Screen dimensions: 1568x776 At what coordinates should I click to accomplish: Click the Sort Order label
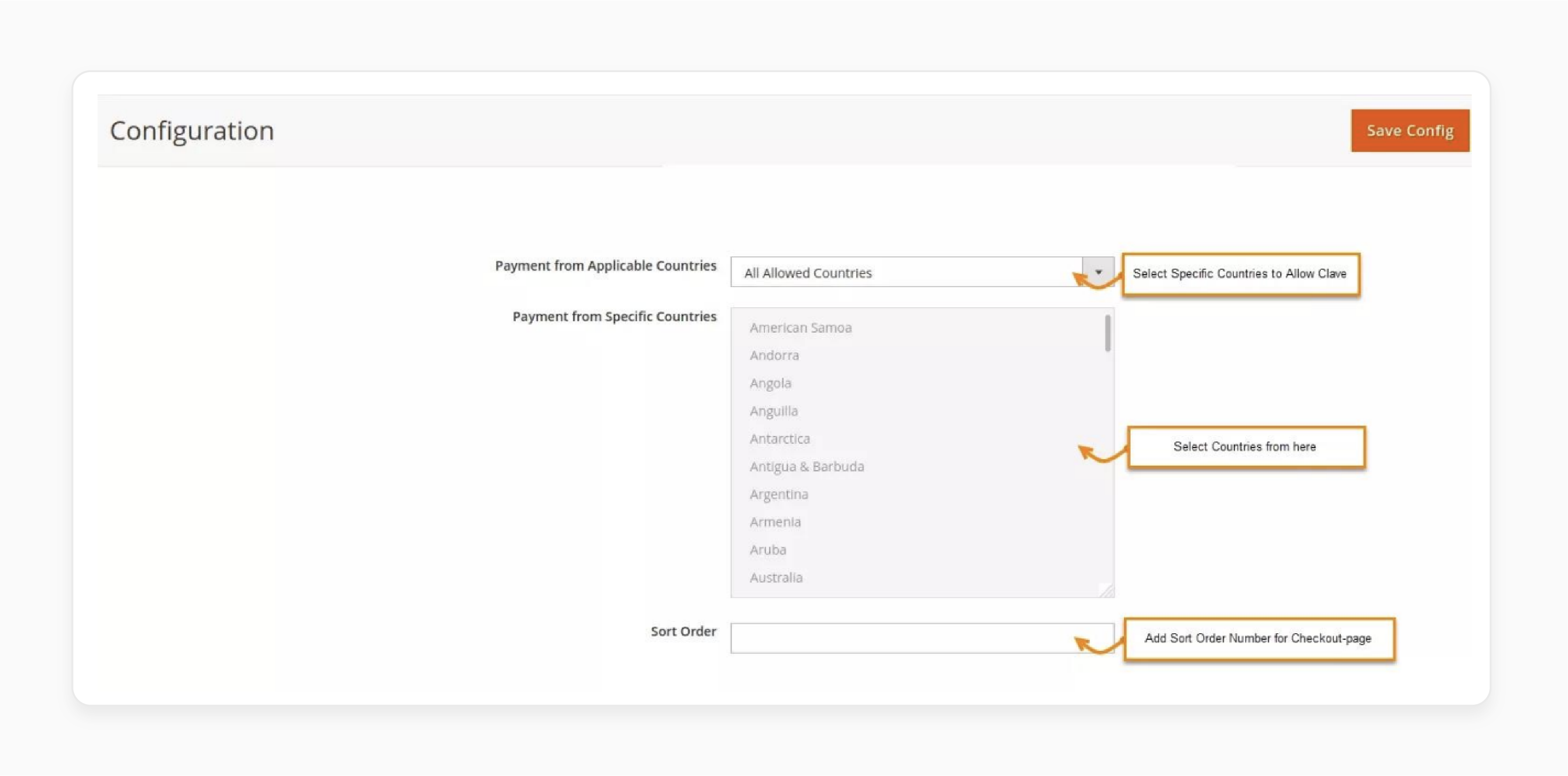[x=683, y=631]
